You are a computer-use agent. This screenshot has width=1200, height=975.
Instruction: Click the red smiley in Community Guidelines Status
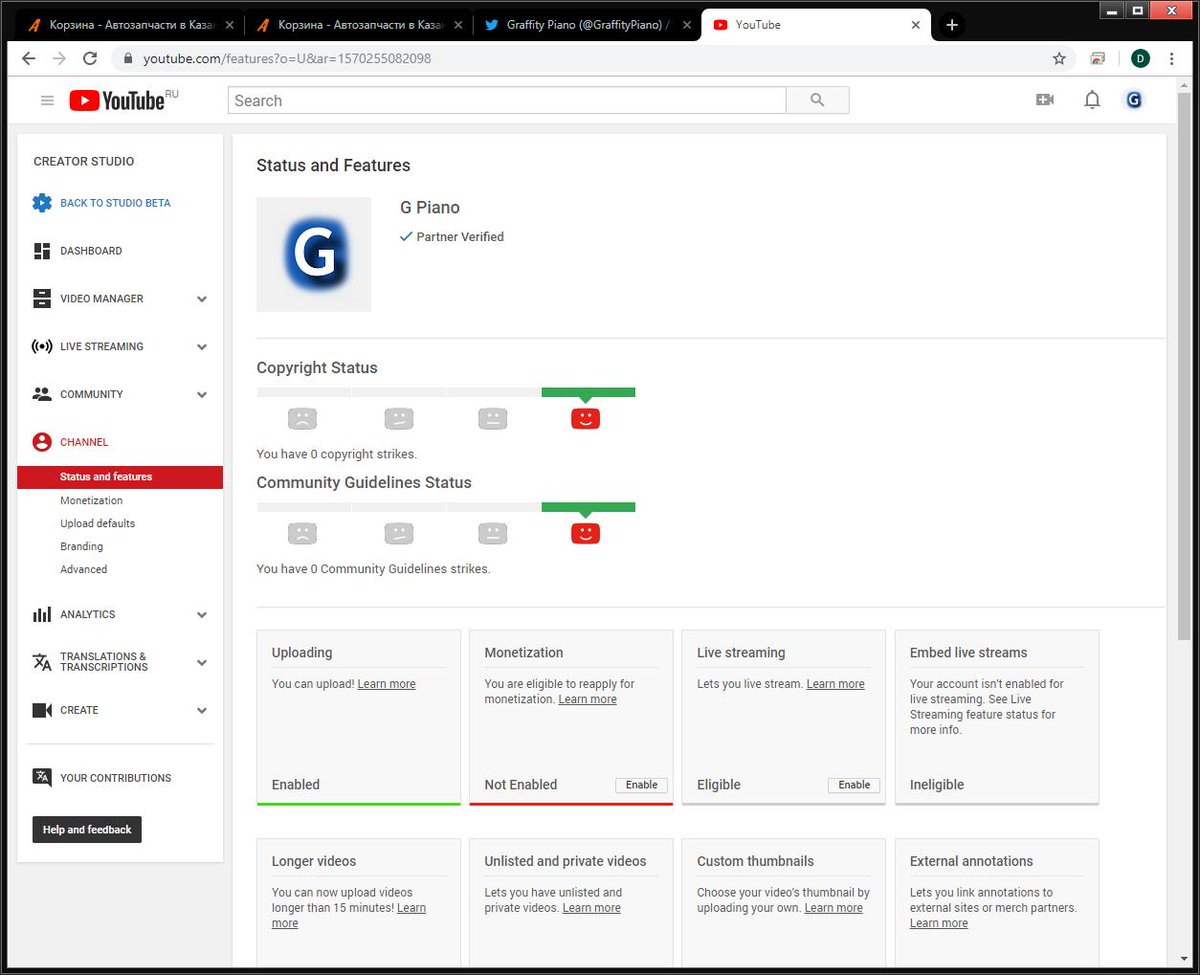coord(585,534)
